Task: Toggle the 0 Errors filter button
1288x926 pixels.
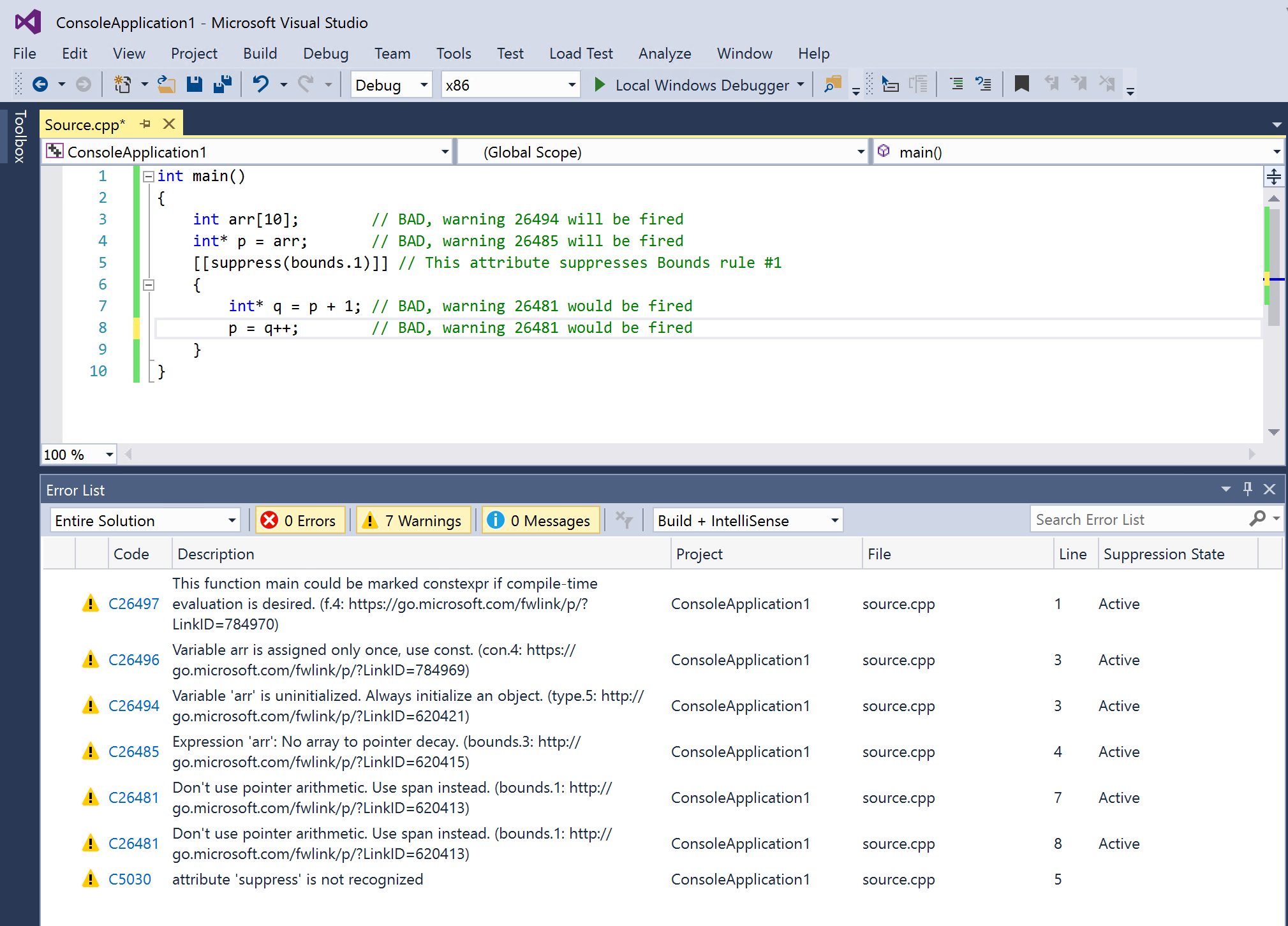Action: (300, 520)
